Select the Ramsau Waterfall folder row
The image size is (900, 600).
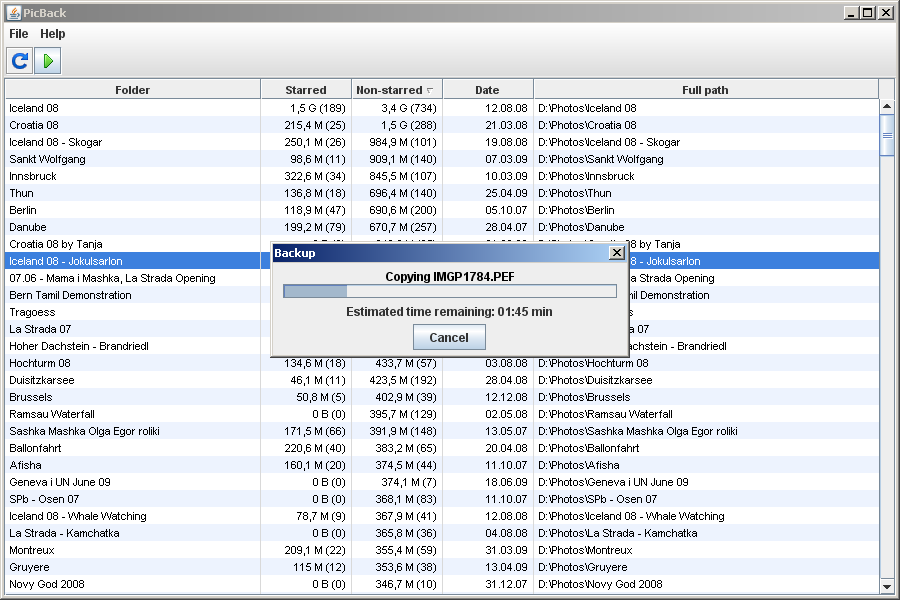442,414
